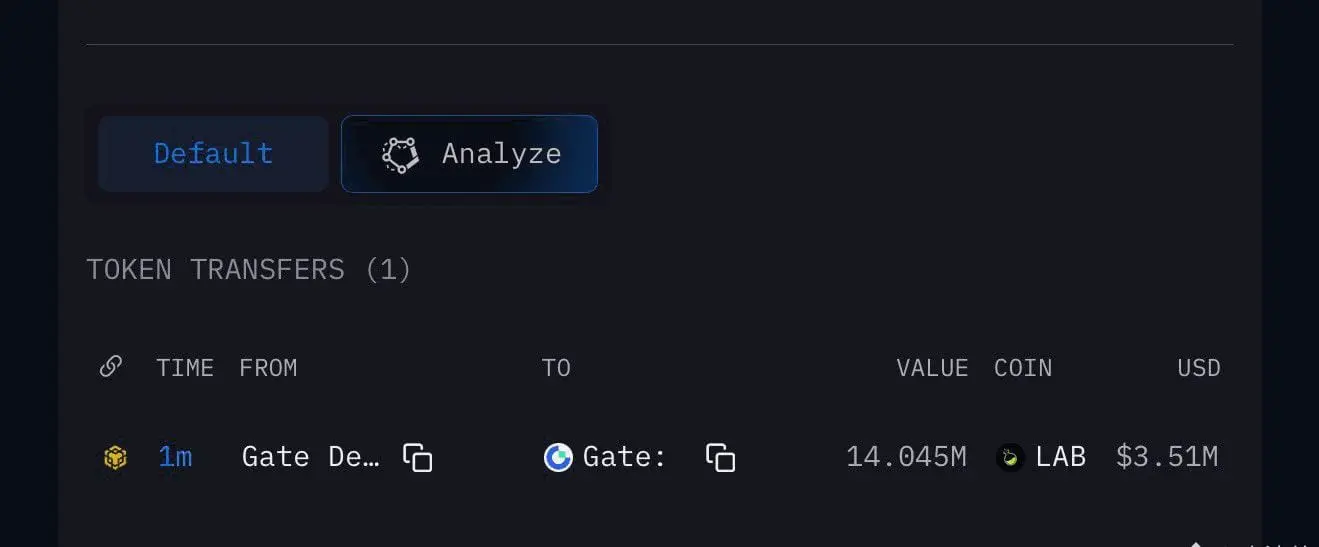
Task: Copy the Gate De… sender address
Action: (x=417, y=457)
